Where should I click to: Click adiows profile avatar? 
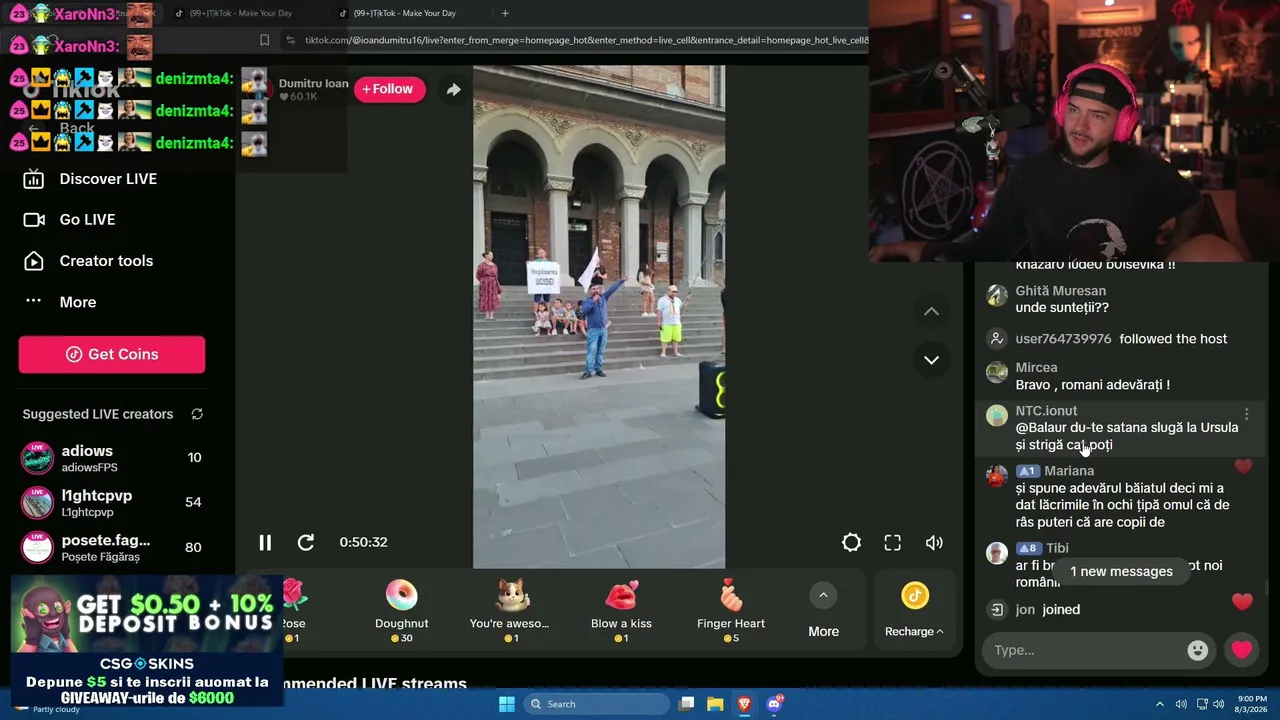(x=37, y=458)
